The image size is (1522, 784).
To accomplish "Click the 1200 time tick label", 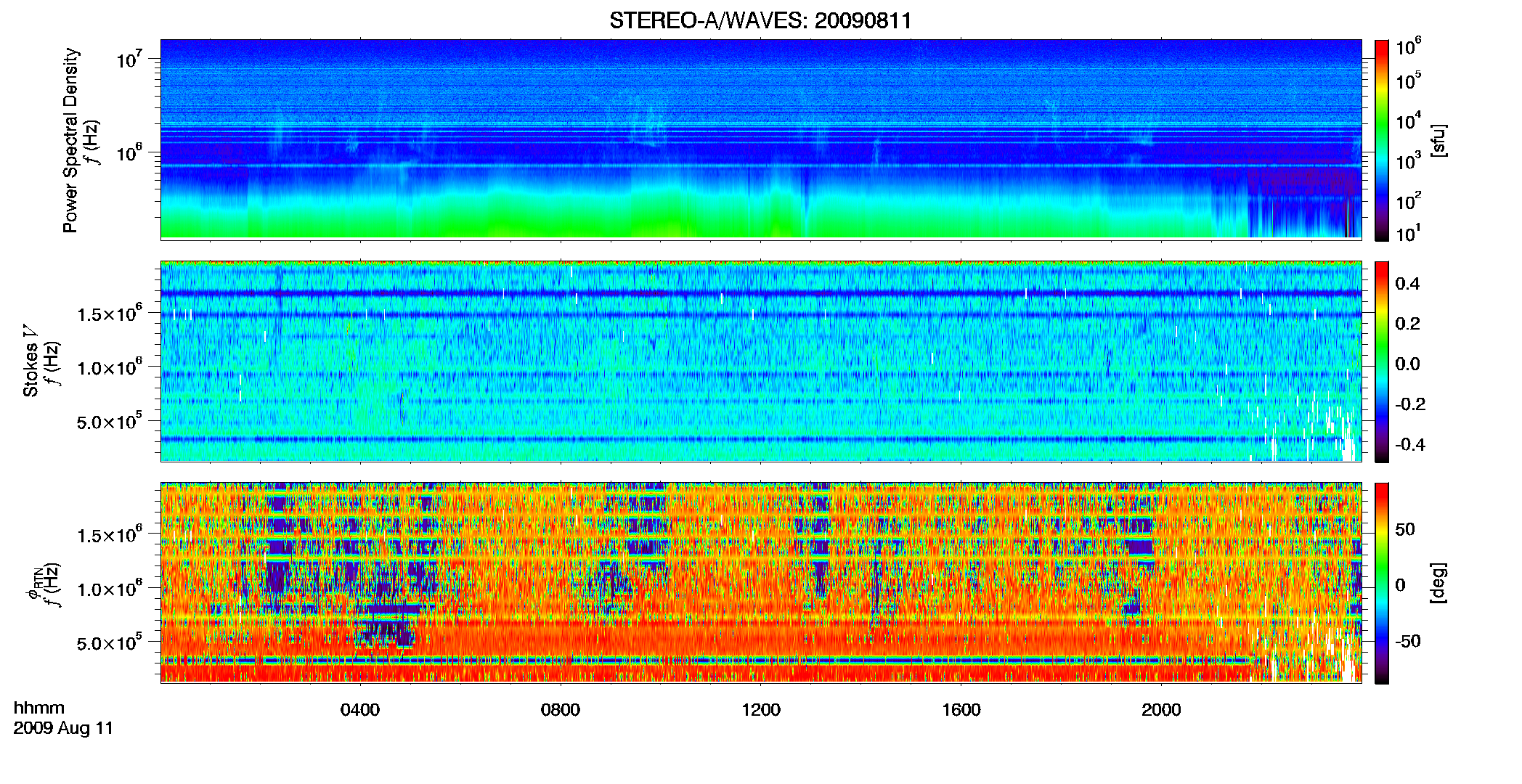I will 761,710.
